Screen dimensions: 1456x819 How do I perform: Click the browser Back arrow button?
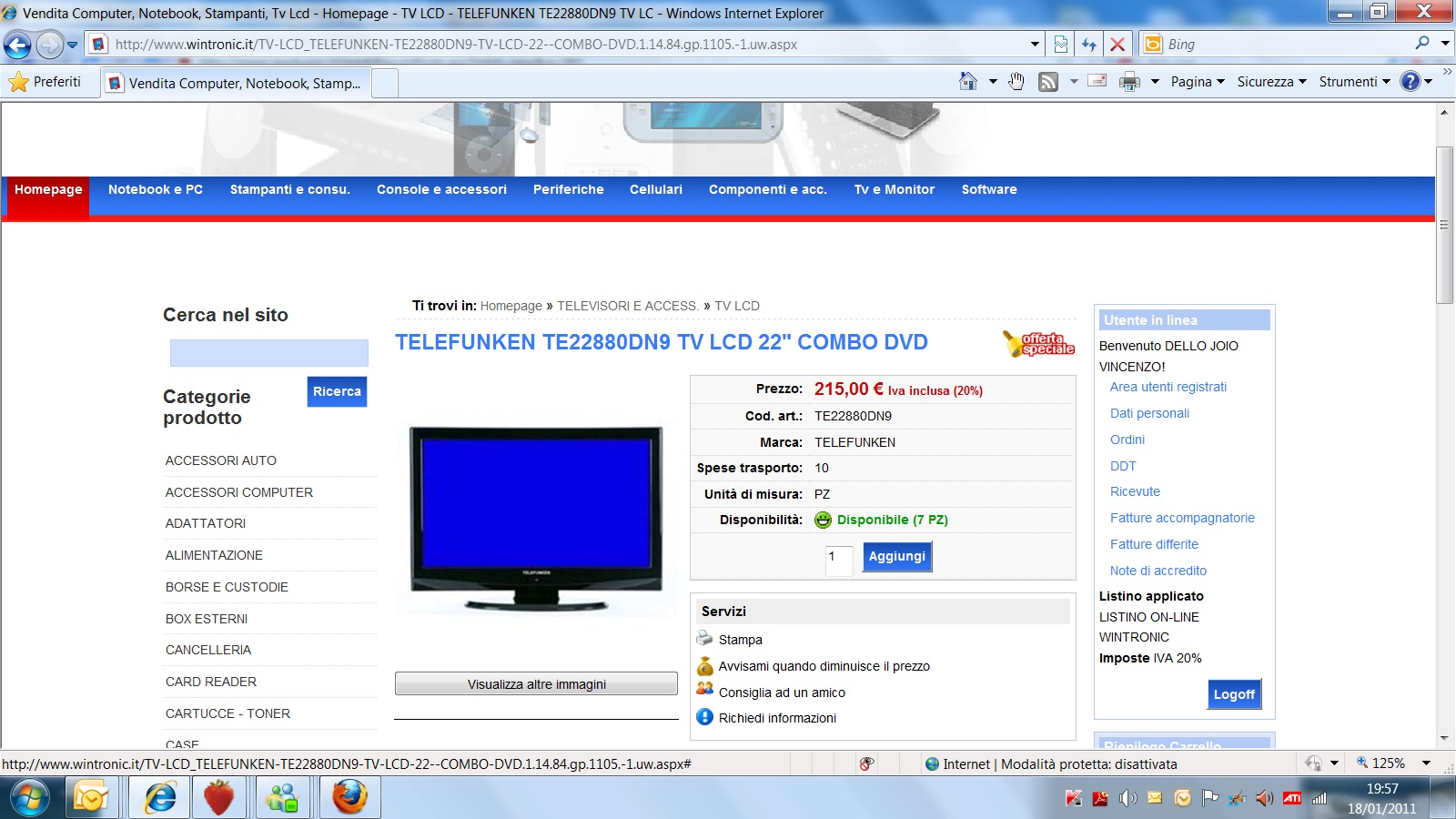click(18, 44)
